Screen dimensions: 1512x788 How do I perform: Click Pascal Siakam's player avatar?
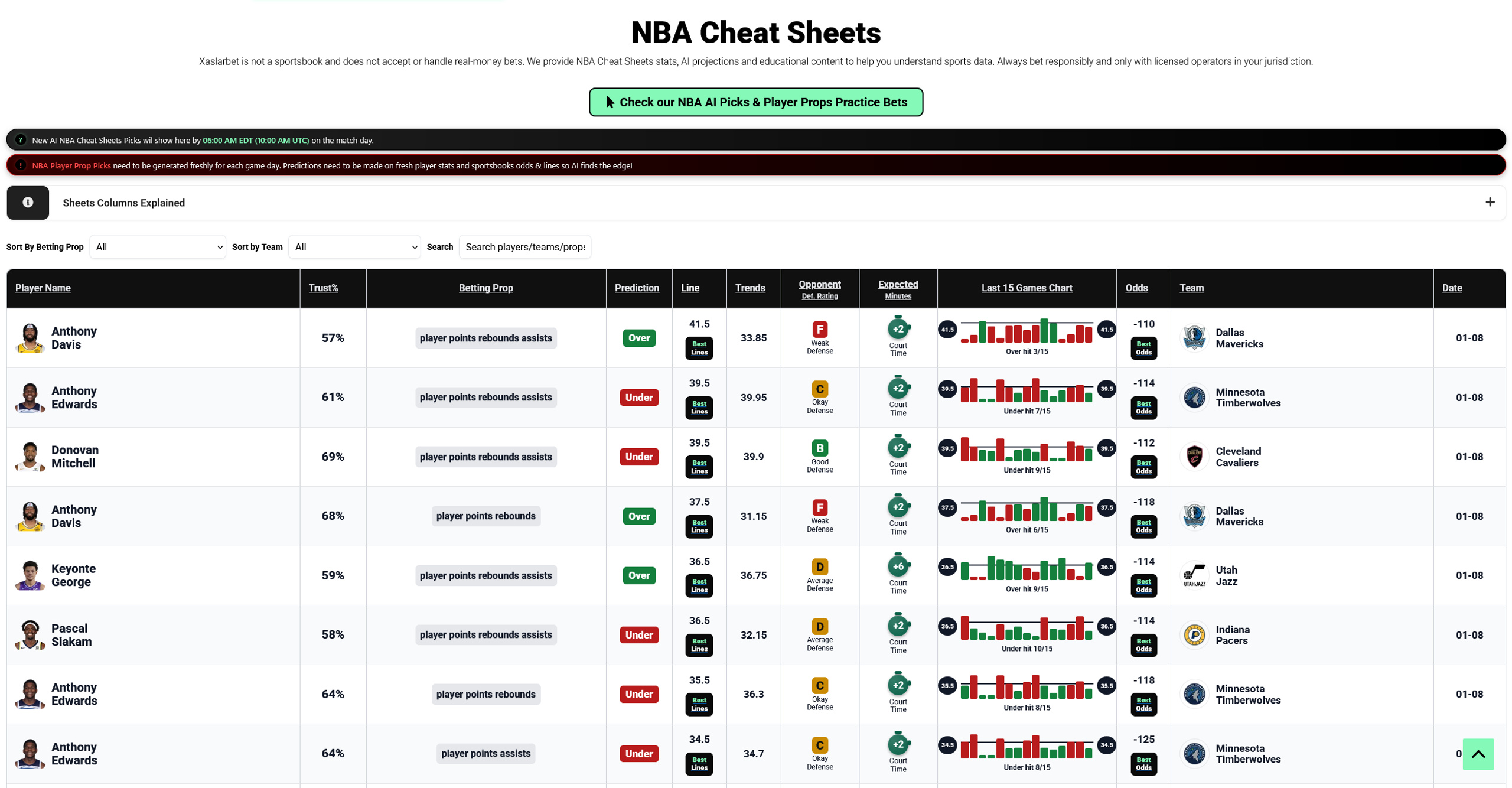point(30,635)
